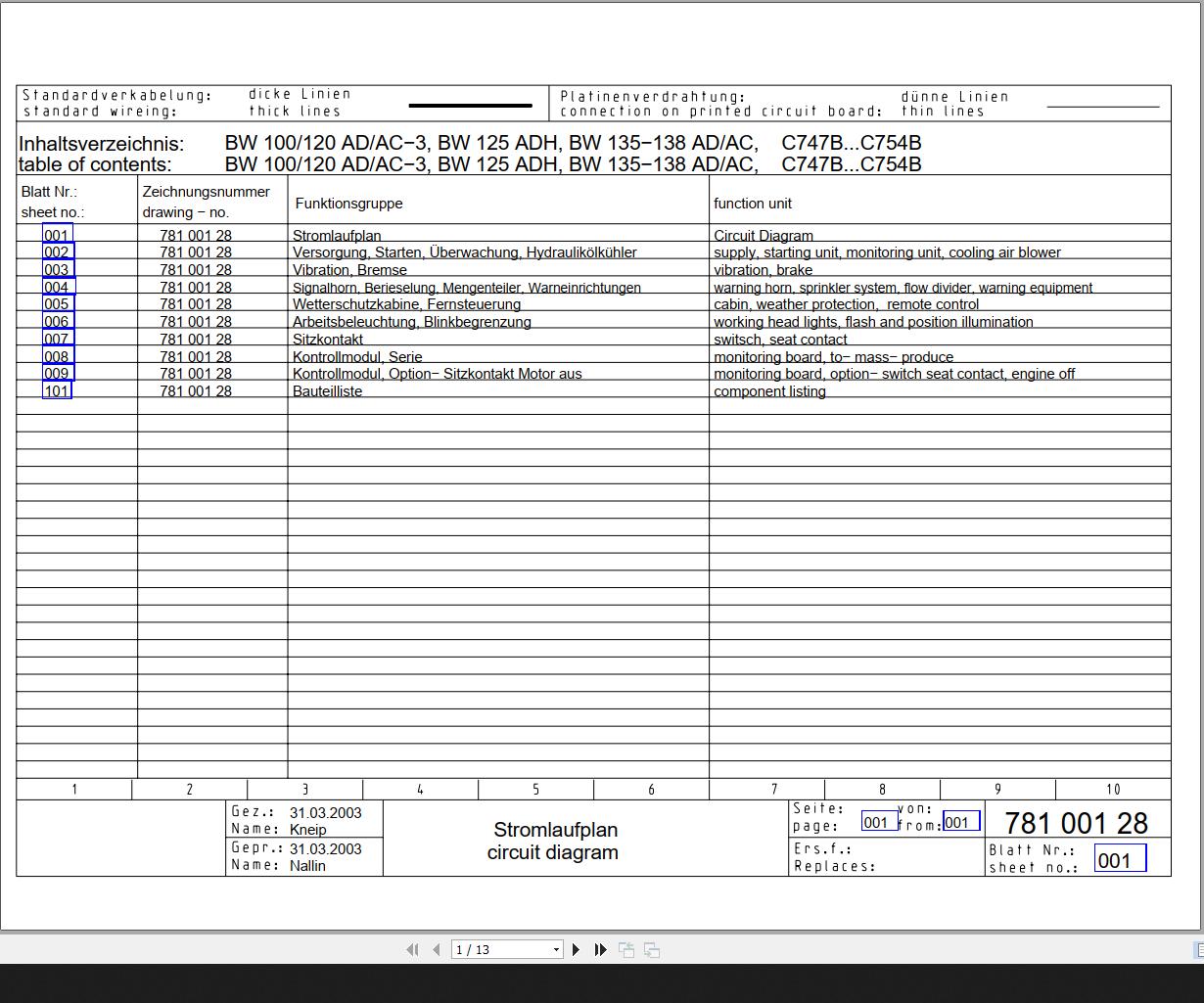Toggle the page layout icon at bottom right
The height and width of the screenshot is (1003, 1204).
click(1198, 949)
